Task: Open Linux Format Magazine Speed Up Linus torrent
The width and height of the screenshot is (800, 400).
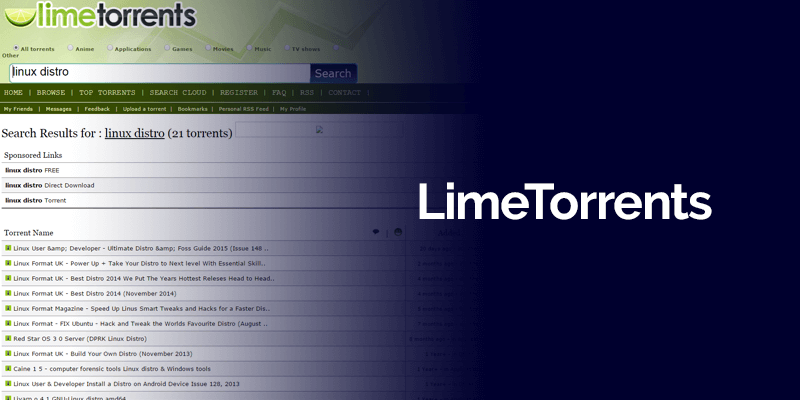Action: 142,309
